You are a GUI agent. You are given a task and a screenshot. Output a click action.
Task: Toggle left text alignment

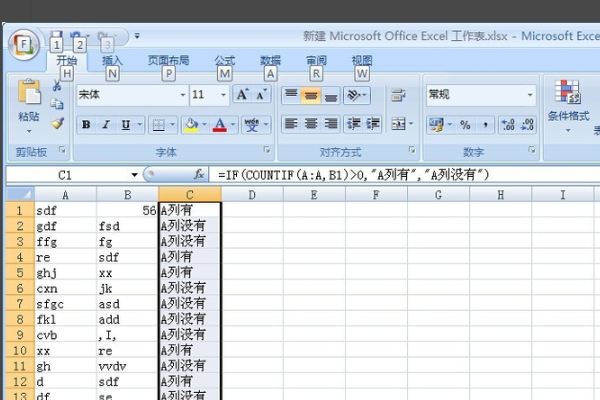291,124
